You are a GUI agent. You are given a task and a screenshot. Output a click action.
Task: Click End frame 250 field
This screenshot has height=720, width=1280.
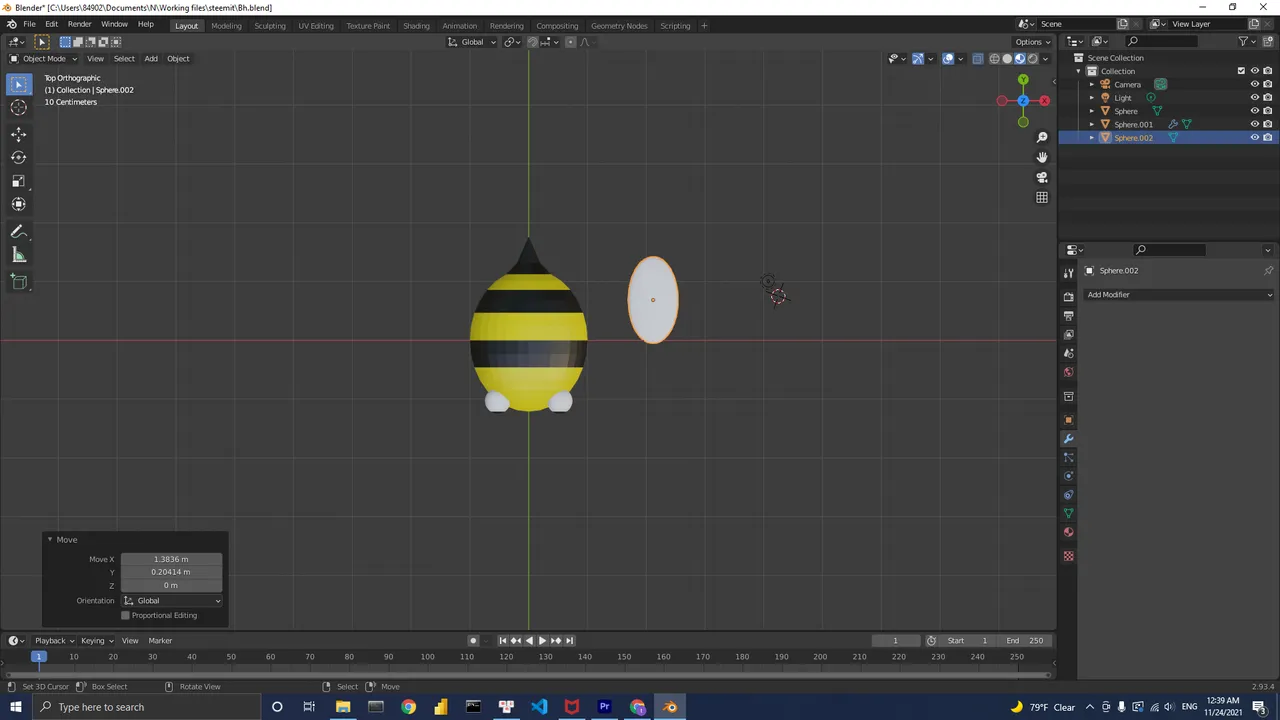pyautogui.click(x=1024, y=641)
